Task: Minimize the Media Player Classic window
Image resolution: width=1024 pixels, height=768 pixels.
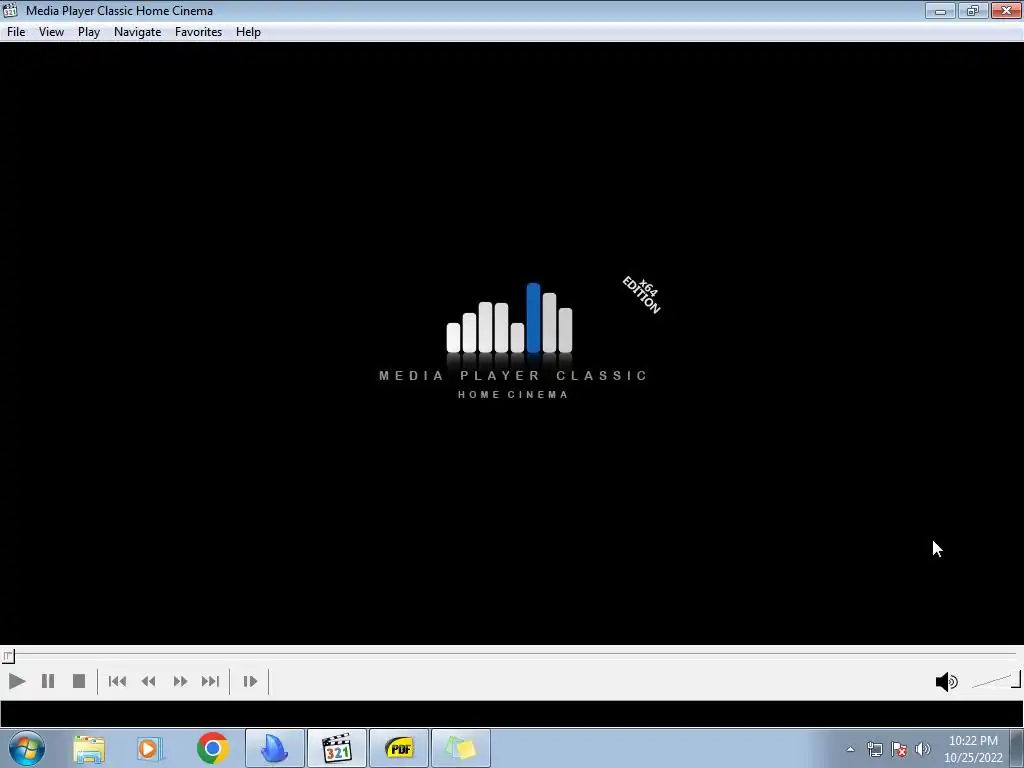Action: tap(940, 10)
